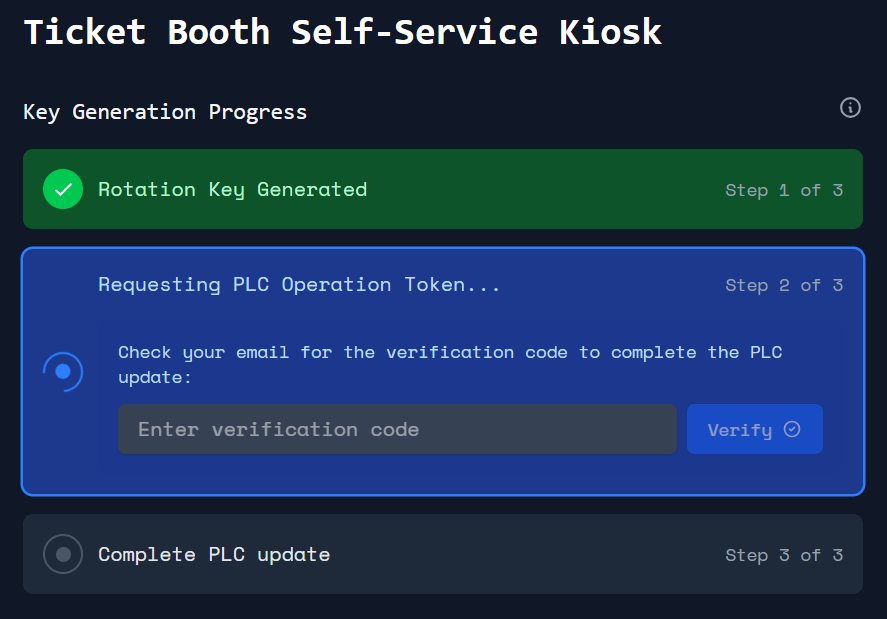
Task: Click the green checkmark icon for Rotation Key
Action: [63, 189]
